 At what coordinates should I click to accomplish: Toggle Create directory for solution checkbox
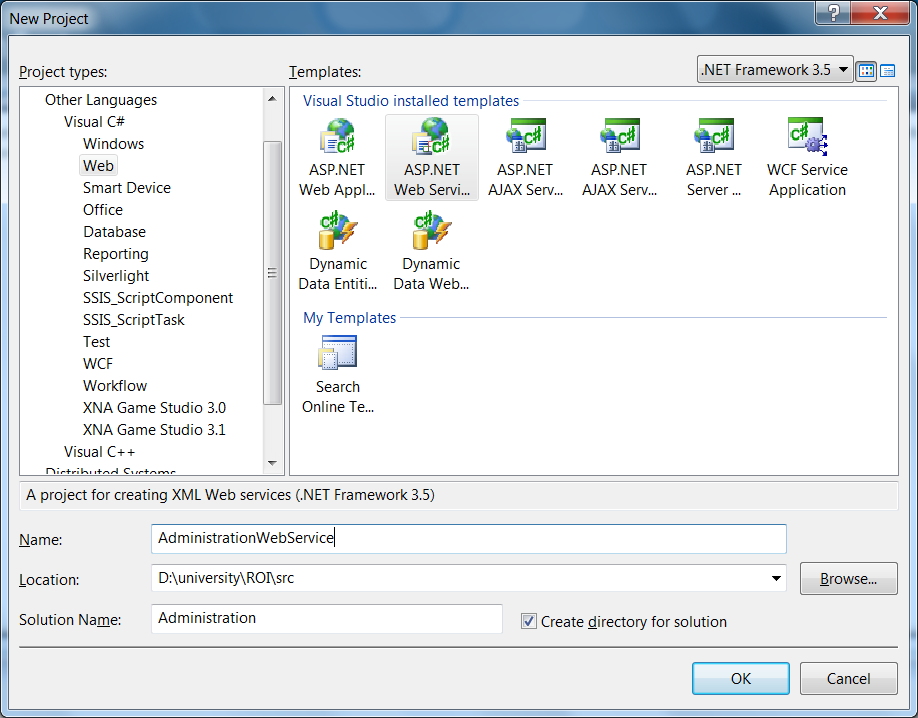click(528, 621)
